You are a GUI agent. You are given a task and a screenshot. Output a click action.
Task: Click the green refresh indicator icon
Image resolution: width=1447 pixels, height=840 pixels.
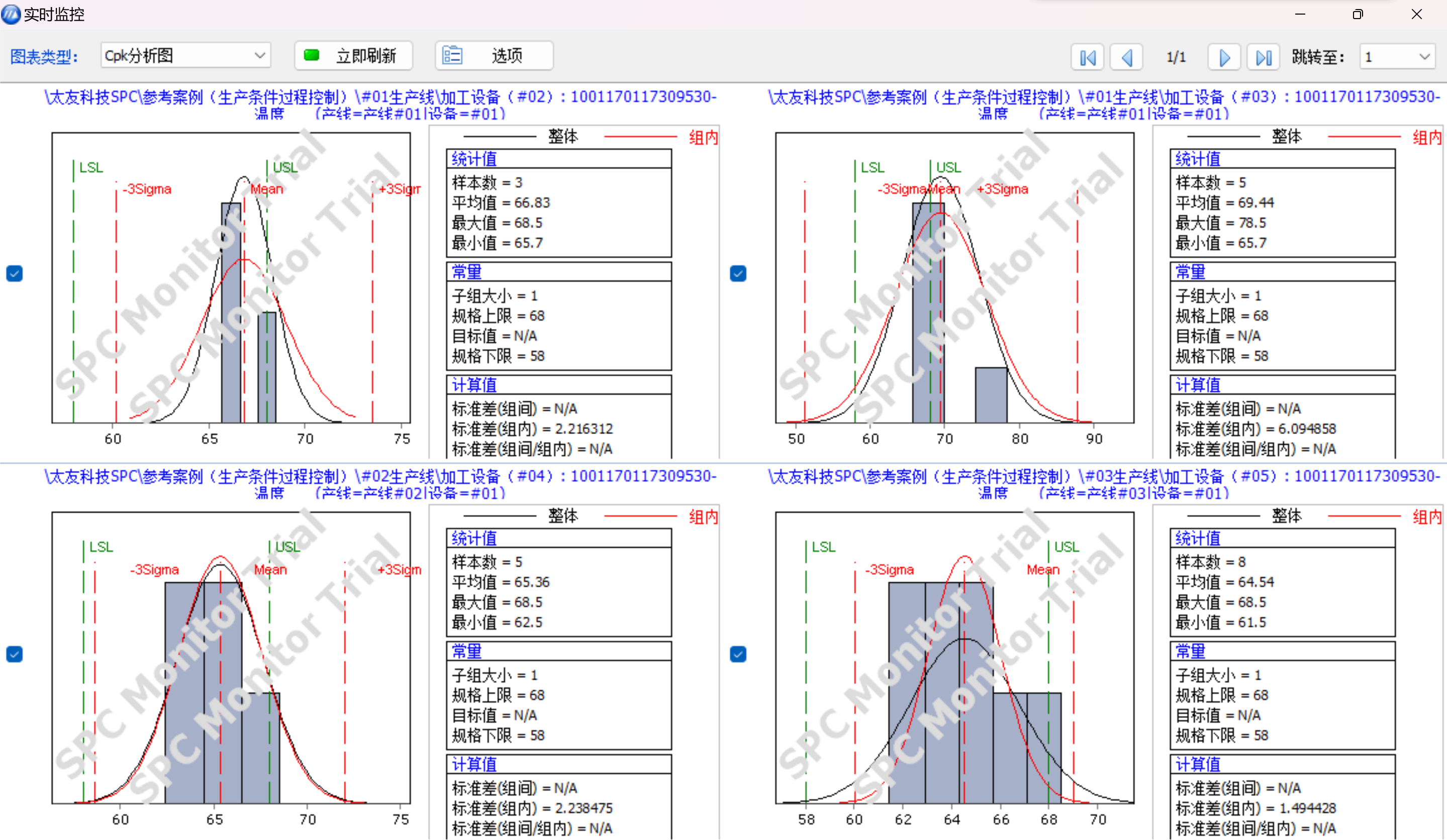(x=311, y=56)
